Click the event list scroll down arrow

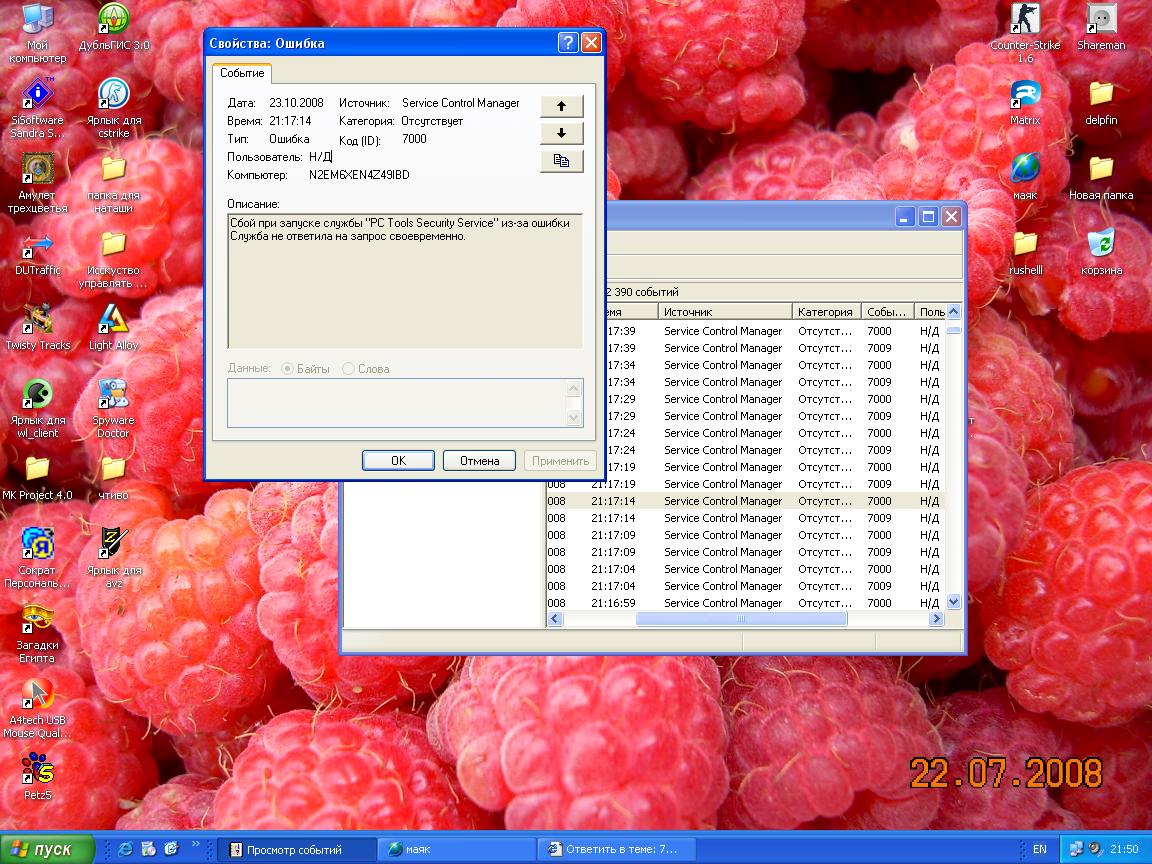[953, 602]
